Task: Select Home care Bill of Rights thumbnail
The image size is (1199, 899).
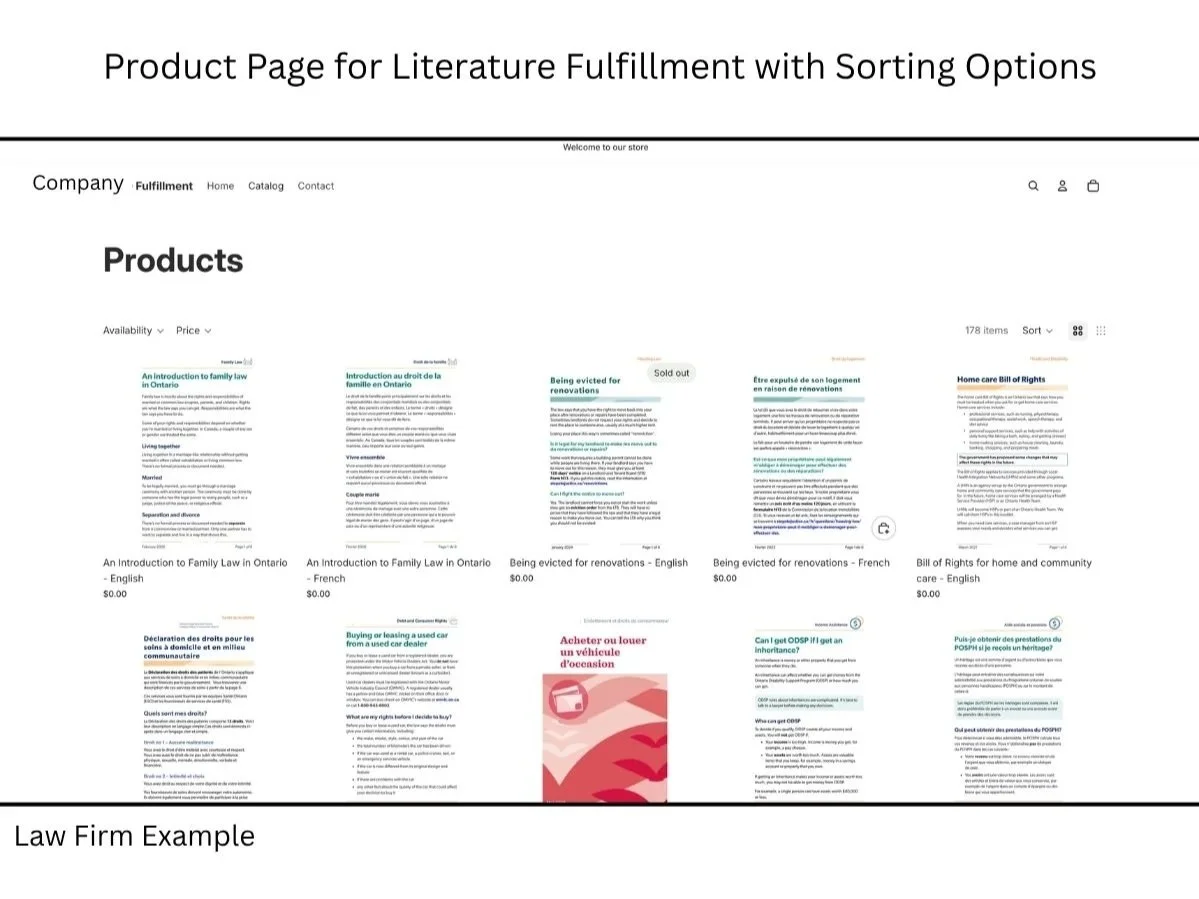Action: pos(1011,453)
